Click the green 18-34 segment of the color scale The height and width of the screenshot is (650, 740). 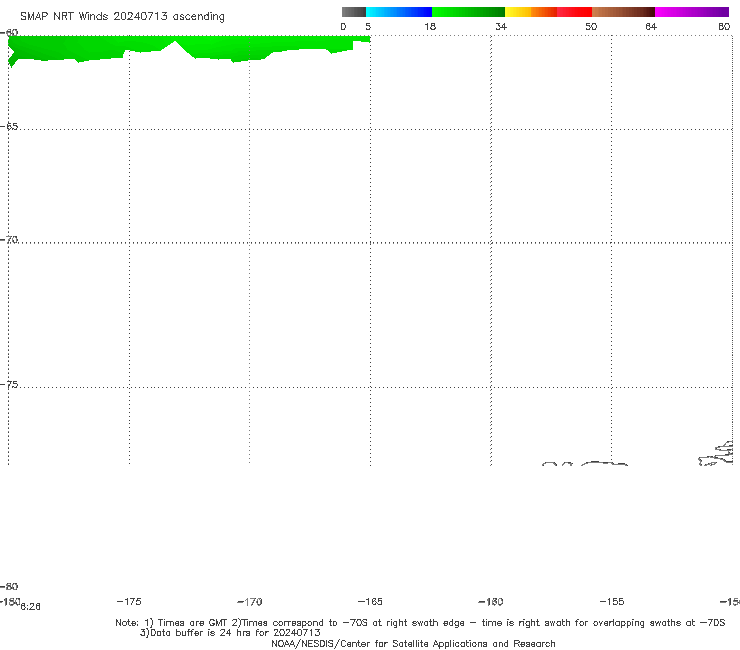click(468, 12)
